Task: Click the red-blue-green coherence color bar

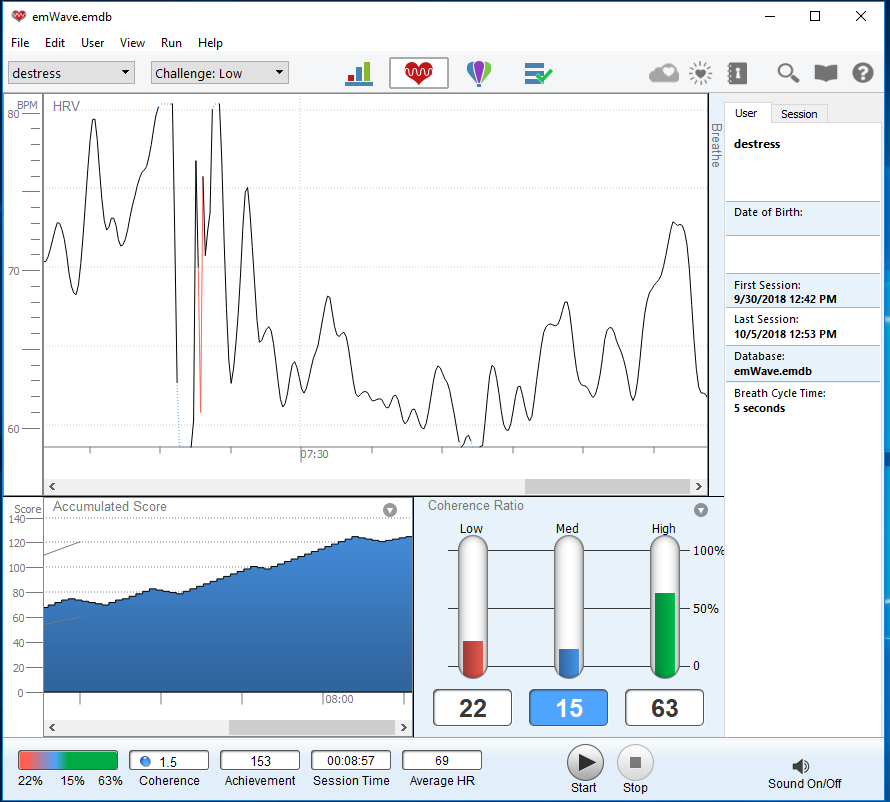Action: (x=68, y=760)
